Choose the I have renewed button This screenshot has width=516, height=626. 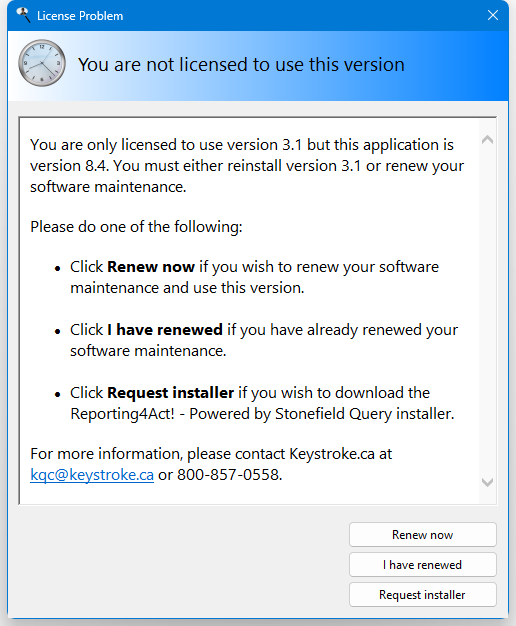pyautogui.click(x=423, y=565)
